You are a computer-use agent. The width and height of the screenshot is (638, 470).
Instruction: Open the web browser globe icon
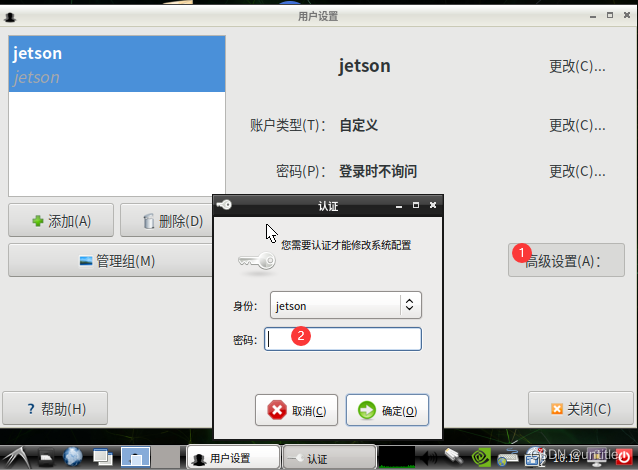pos(72,457)
